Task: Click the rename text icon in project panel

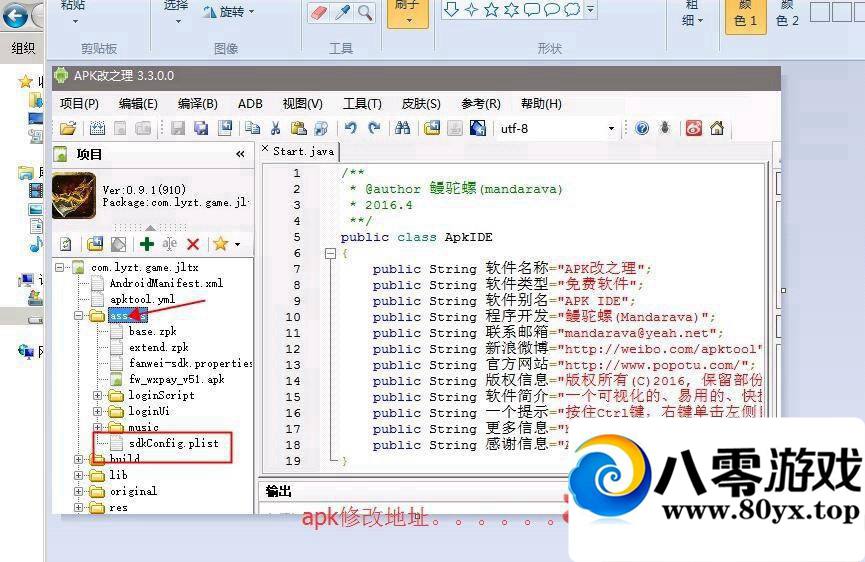Action: [x=169, y=244]
